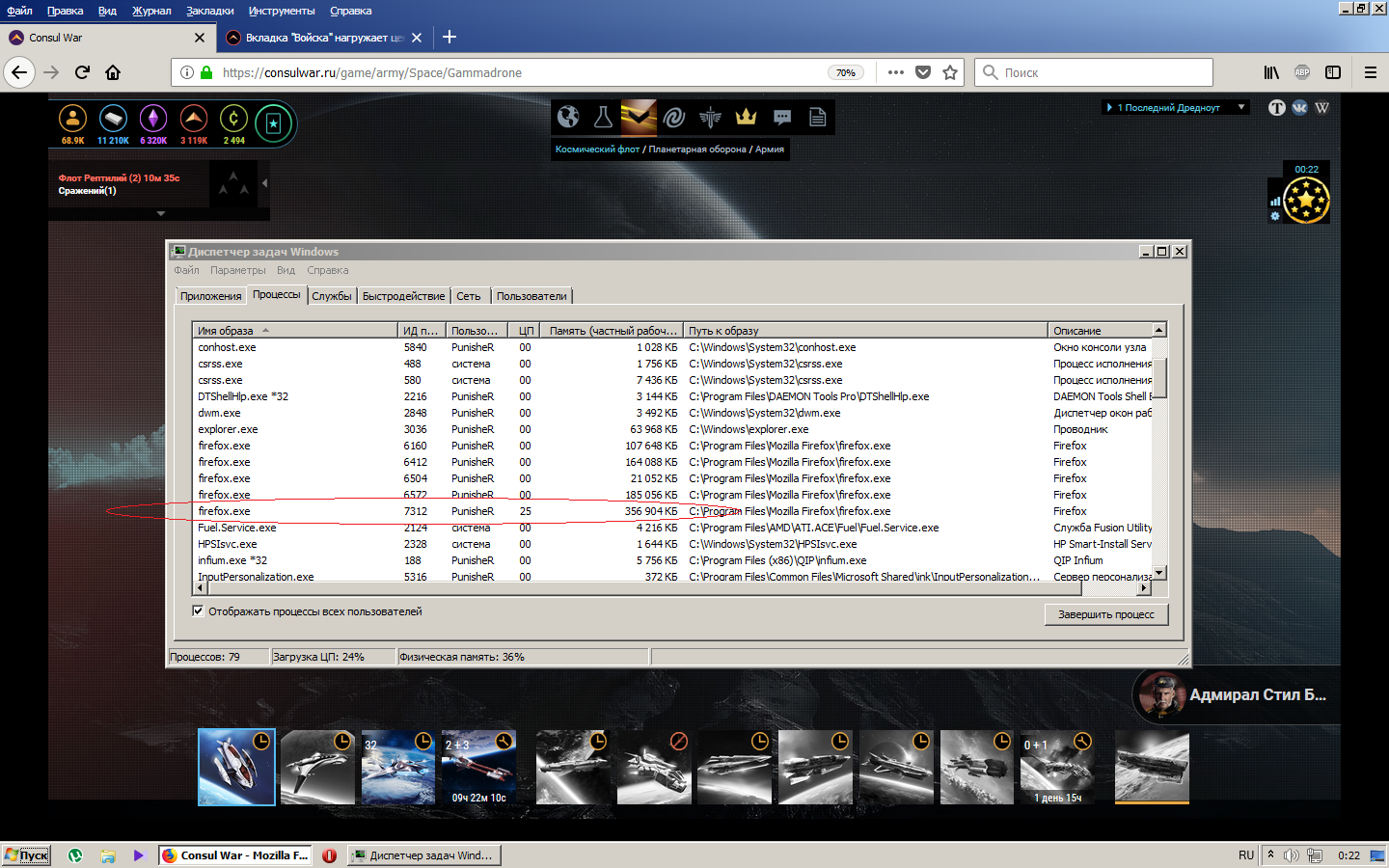The width and height of the screenshot is (1389, 868).
Task: Bookmark the page with the star icon
Action: (x=950, y=72)
